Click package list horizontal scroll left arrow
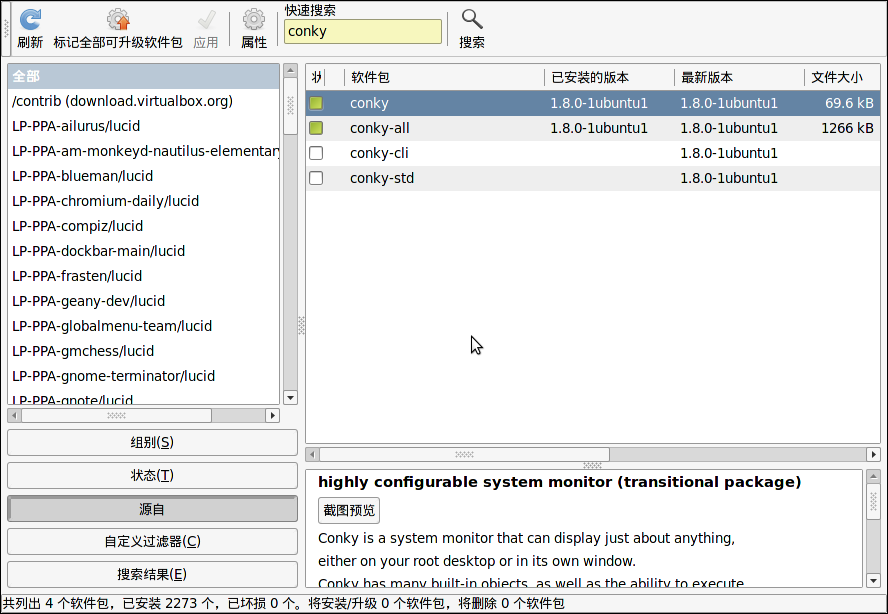Image resolution: width=888 pixels, height=614 pixels. tap(313, 454)
